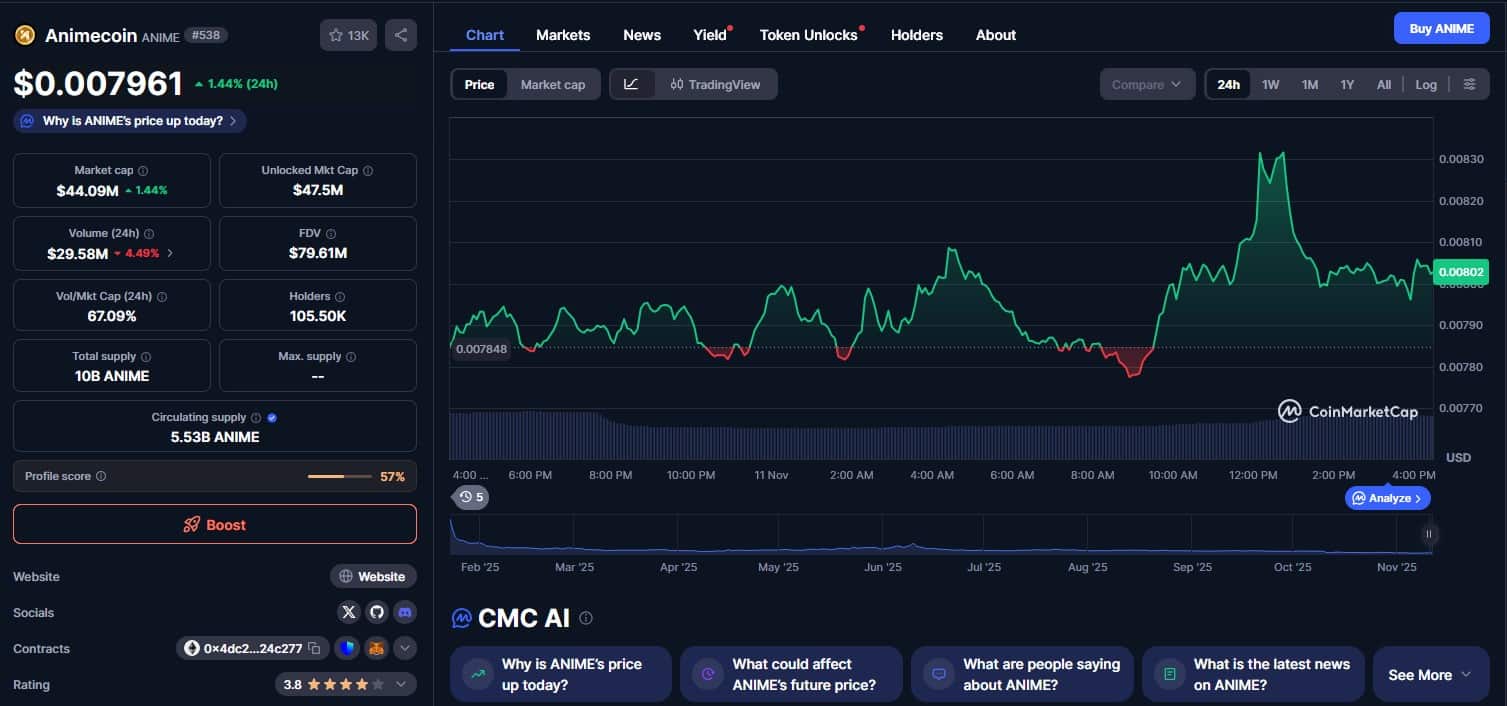The height and width of the screenshot is (706, 1507).
Task: Enable Log scale on chart
Action: [1426, 84]
